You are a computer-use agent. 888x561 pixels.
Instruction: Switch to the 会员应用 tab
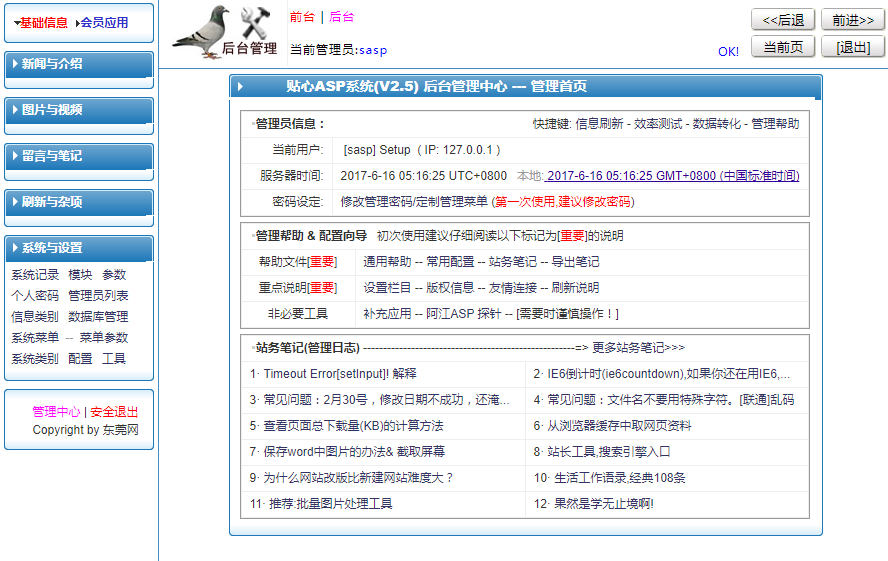(x=102, y=23)
